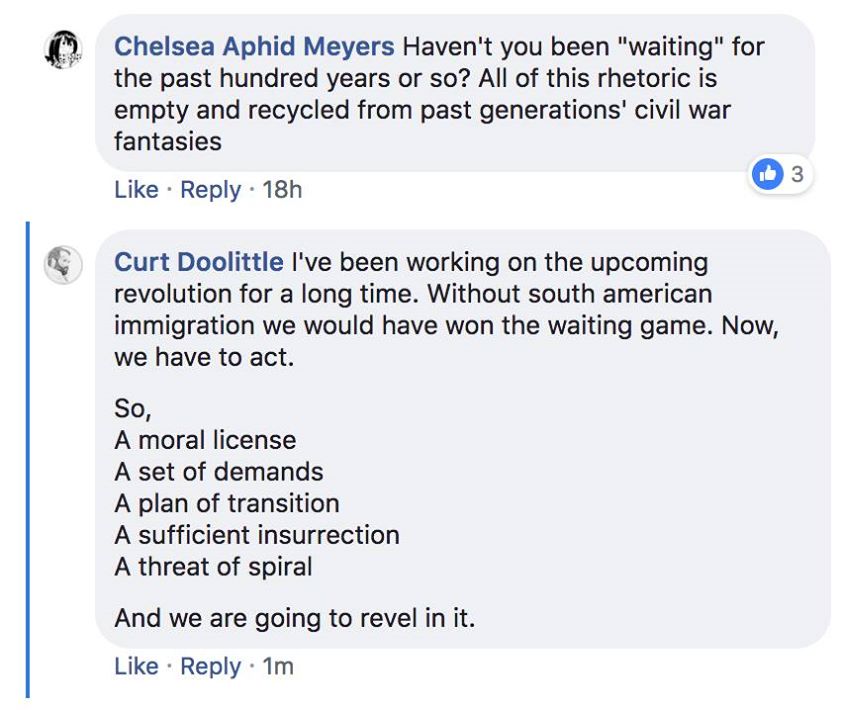Click the "A plan of transition" line
843x710 pixels.
226,503
